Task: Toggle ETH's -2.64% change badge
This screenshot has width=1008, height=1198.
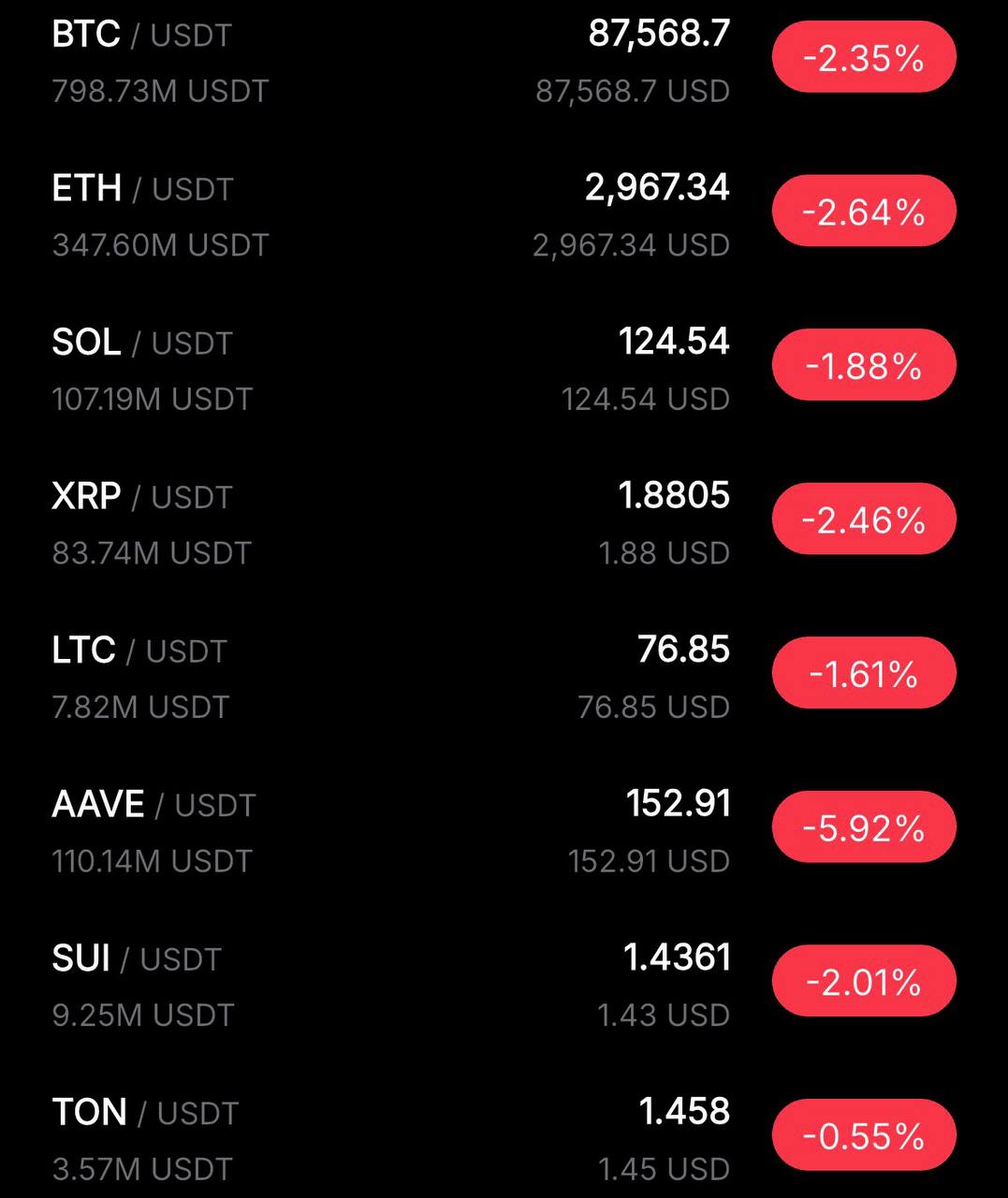Action: click(x=863, y=212)
